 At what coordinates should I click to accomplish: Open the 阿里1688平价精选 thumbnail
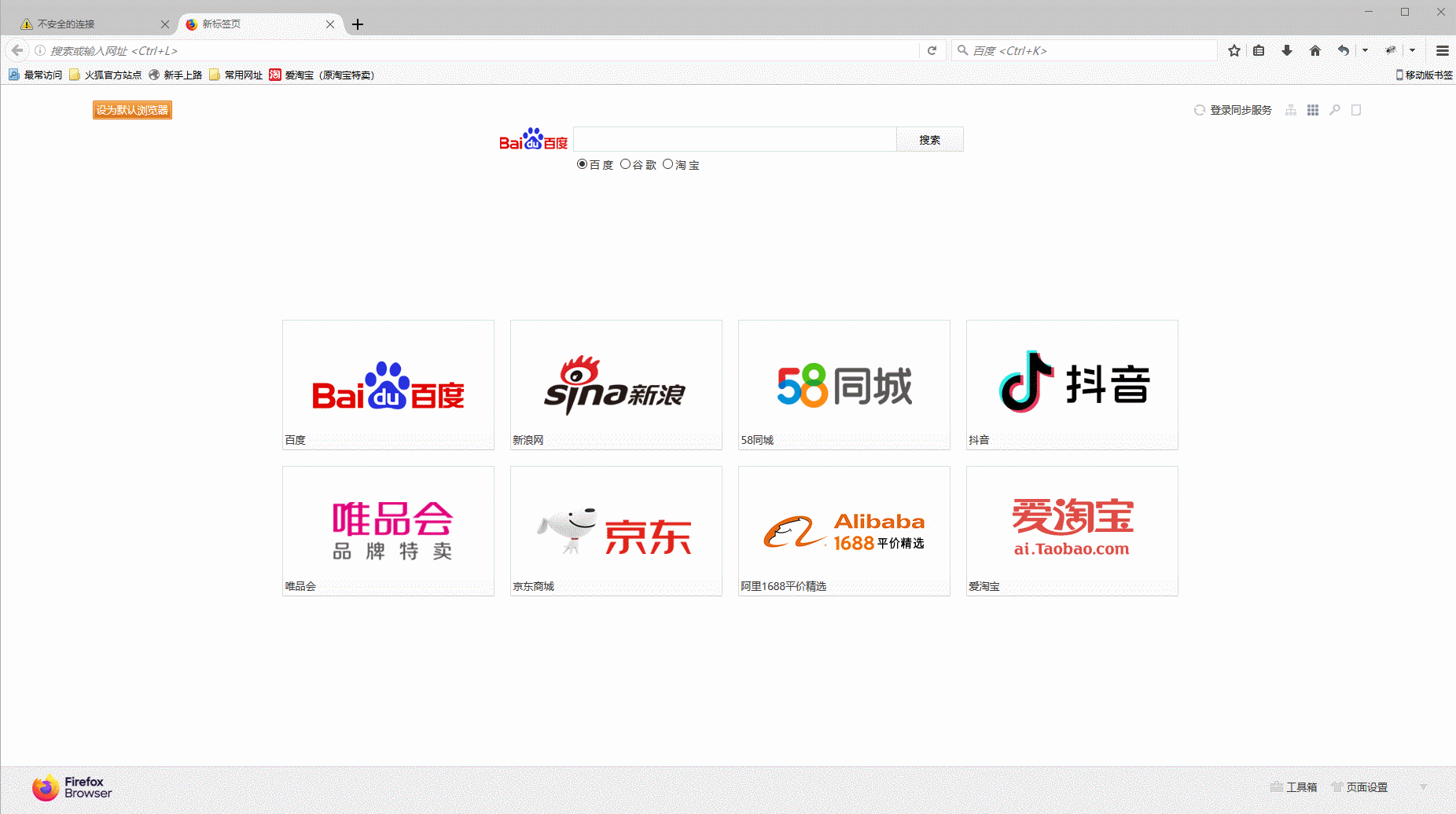tap(844, 531)
